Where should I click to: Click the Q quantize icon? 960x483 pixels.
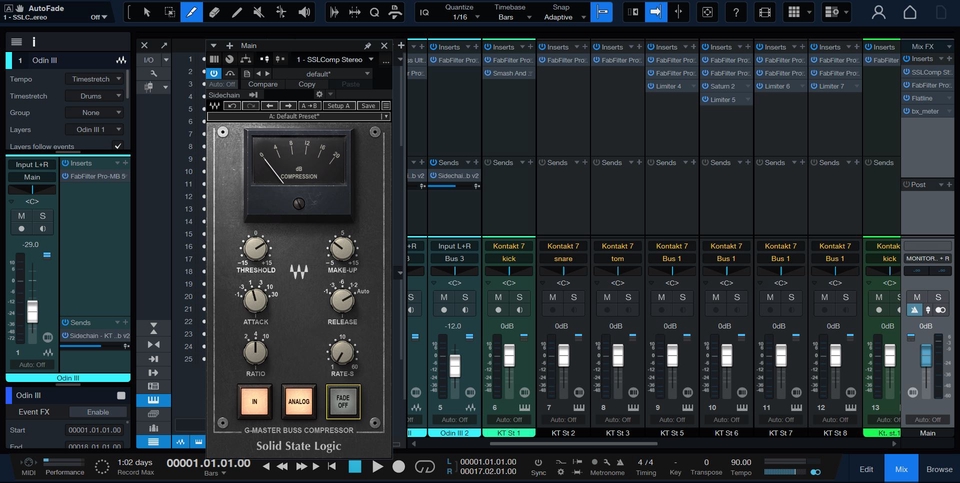(375, 12)
